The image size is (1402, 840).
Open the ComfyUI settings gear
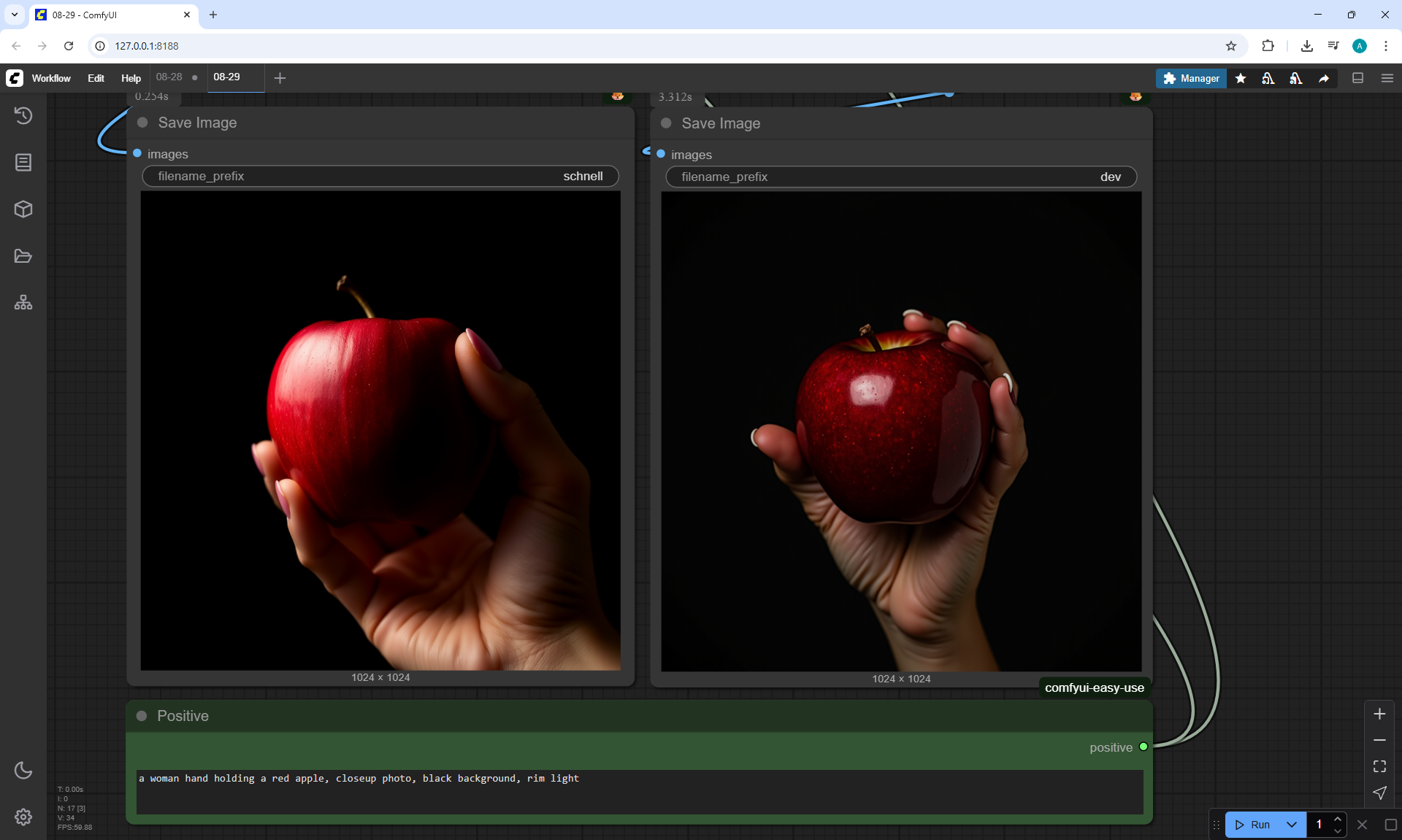[23, 817]
